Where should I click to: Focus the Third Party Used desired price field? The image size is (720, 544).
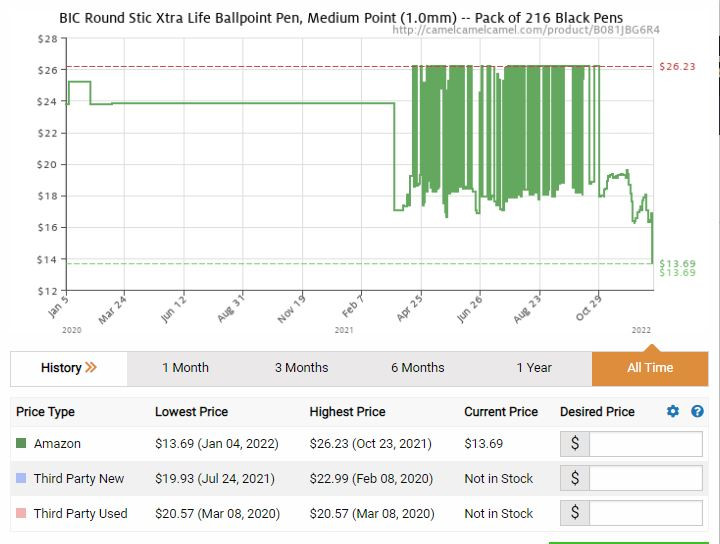pyautogui.click(x=646, y=513)
